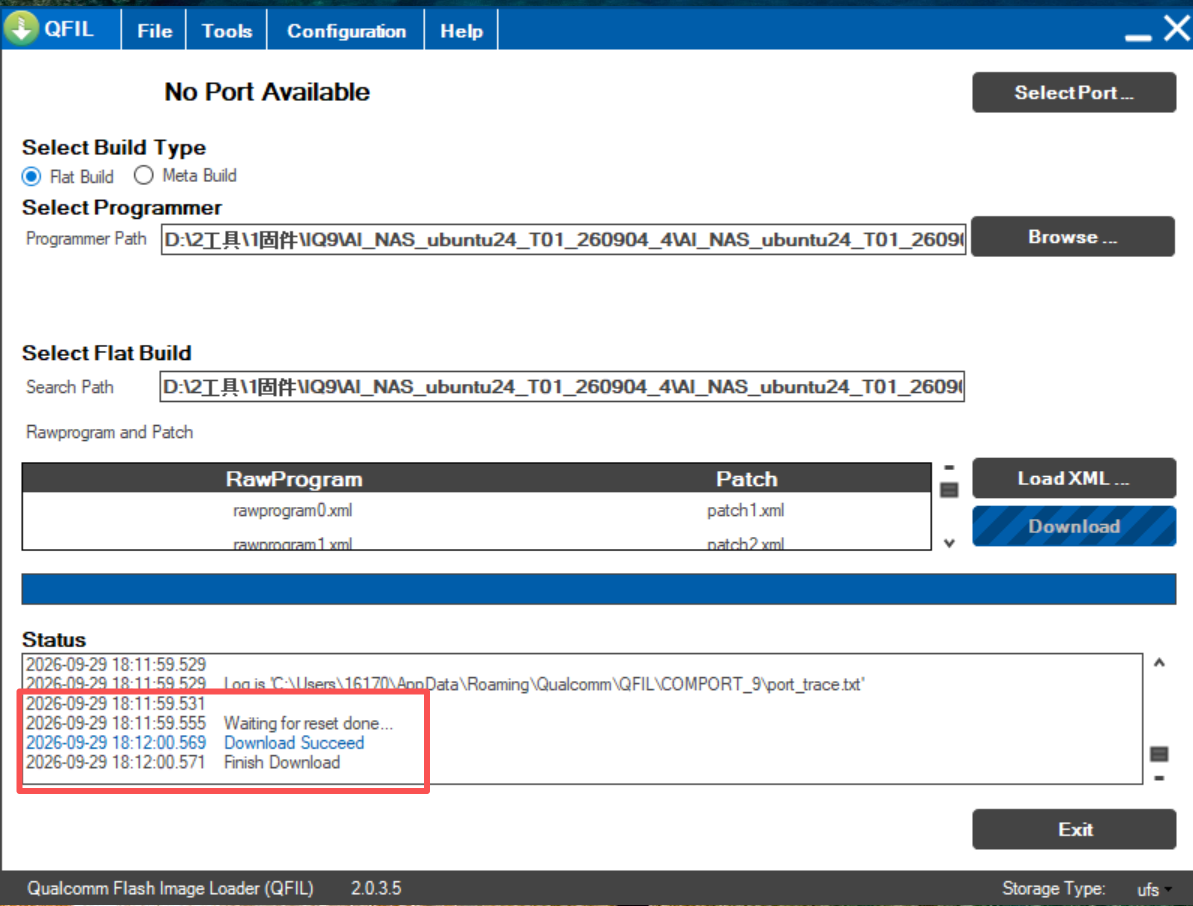Viewport: 1193px width, 906px height.
Task: Click the green QFIL download-arrow logo
Action: coord(21,29)
